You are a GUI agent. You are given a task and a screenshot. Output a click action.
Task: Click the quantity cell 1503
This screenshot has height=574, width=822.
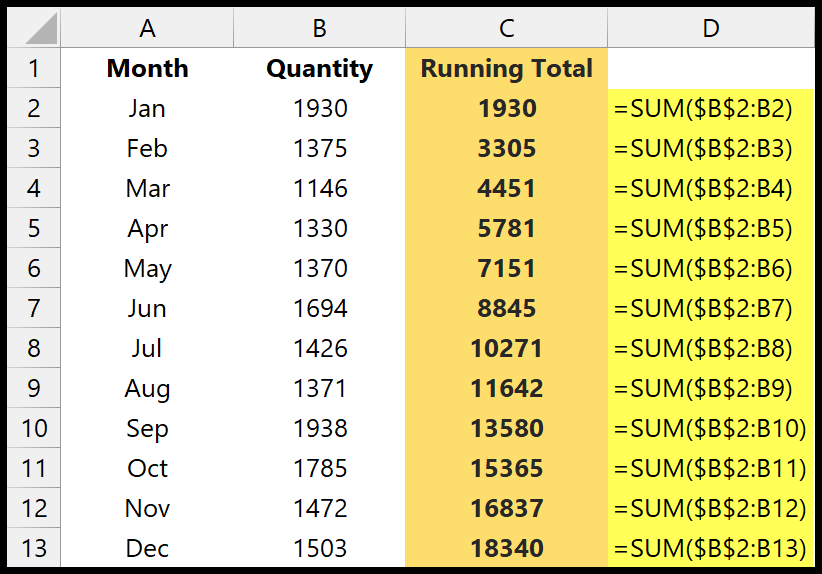[319, 548]
